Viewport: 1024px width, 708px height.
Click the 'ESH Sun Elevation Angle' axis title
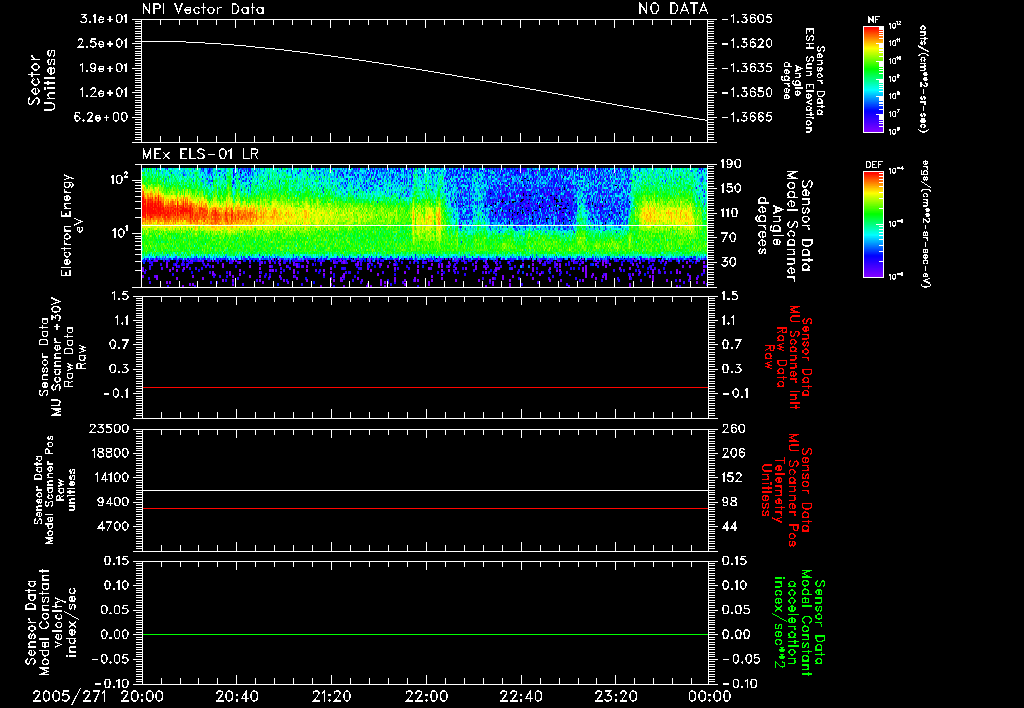click(x=803, y=80)
